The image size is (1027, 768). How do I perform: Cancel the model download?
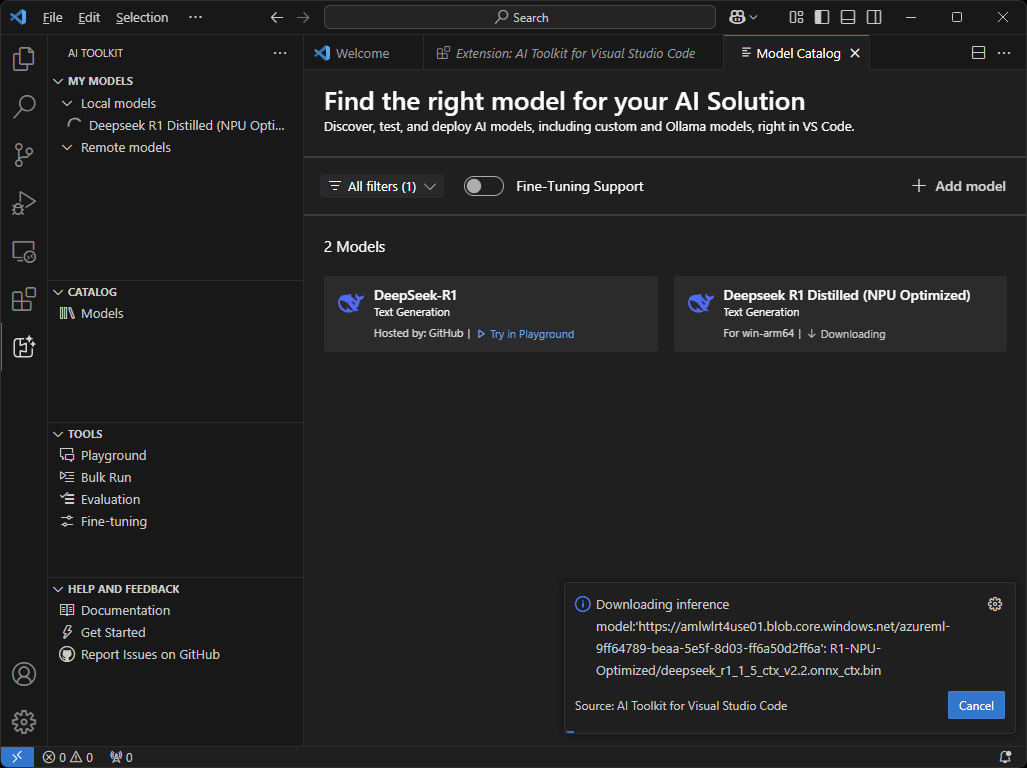tap(975, 705)
